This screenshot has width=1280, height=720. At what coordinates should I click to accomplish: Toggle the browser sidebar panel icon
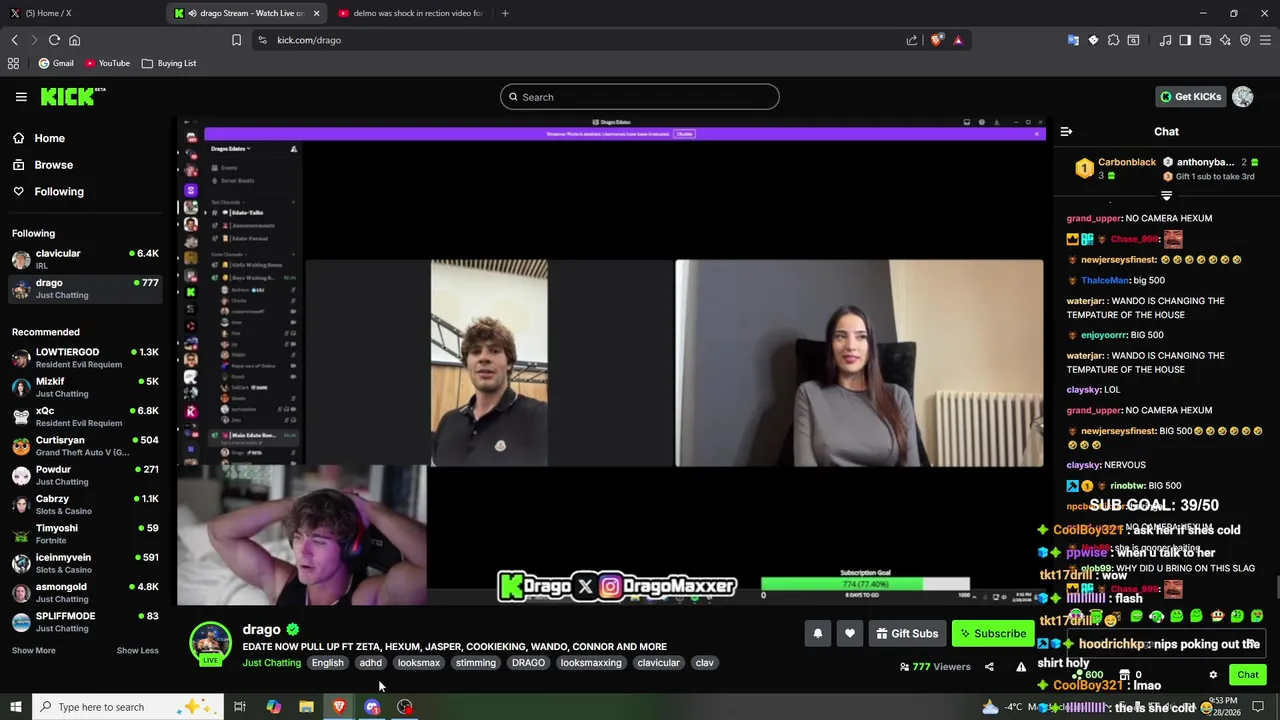(x=1185, y=40)
